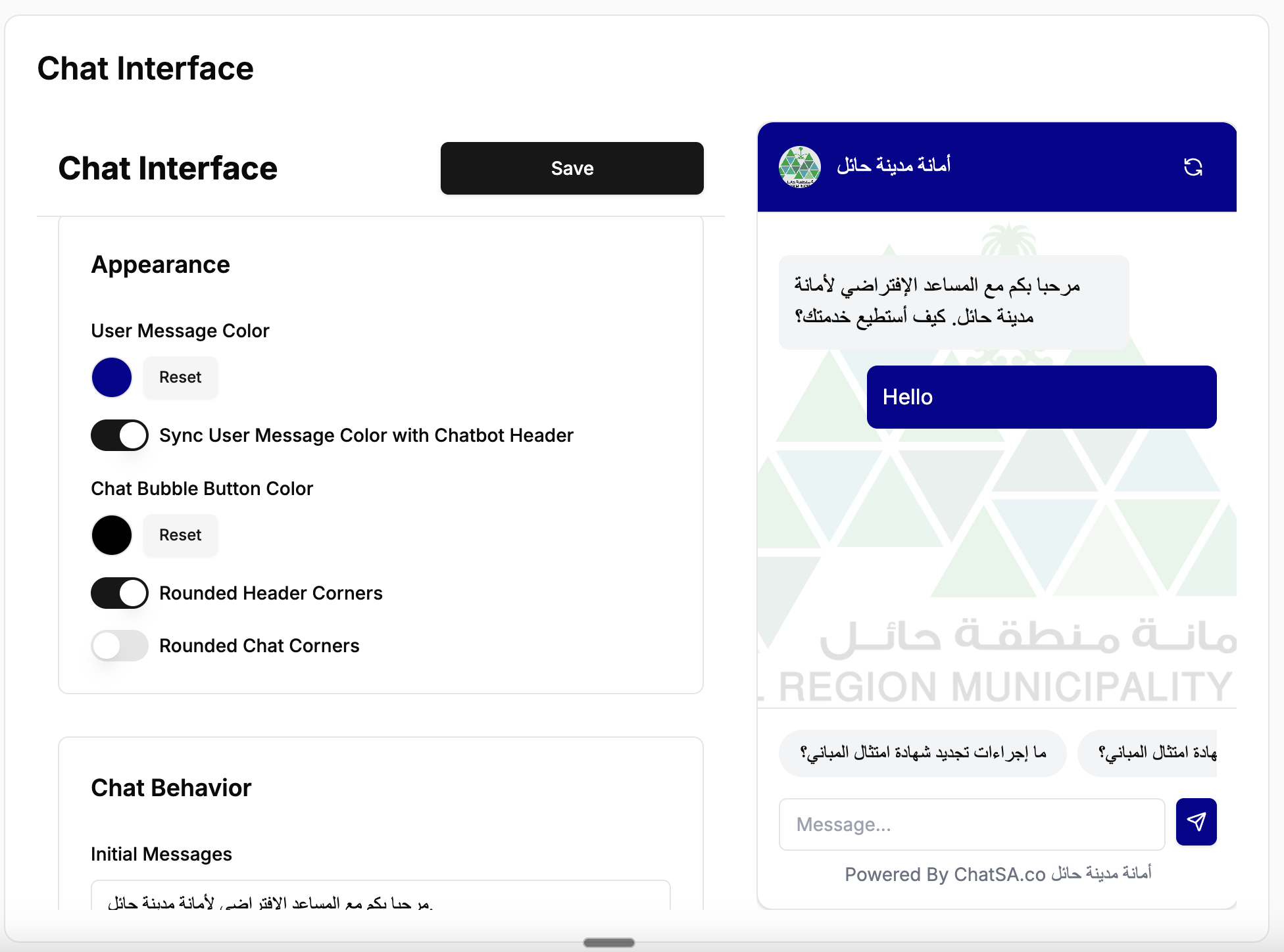Open the blue User Message Color swatch
This screenshot has width=1284, height=952.
112,377
